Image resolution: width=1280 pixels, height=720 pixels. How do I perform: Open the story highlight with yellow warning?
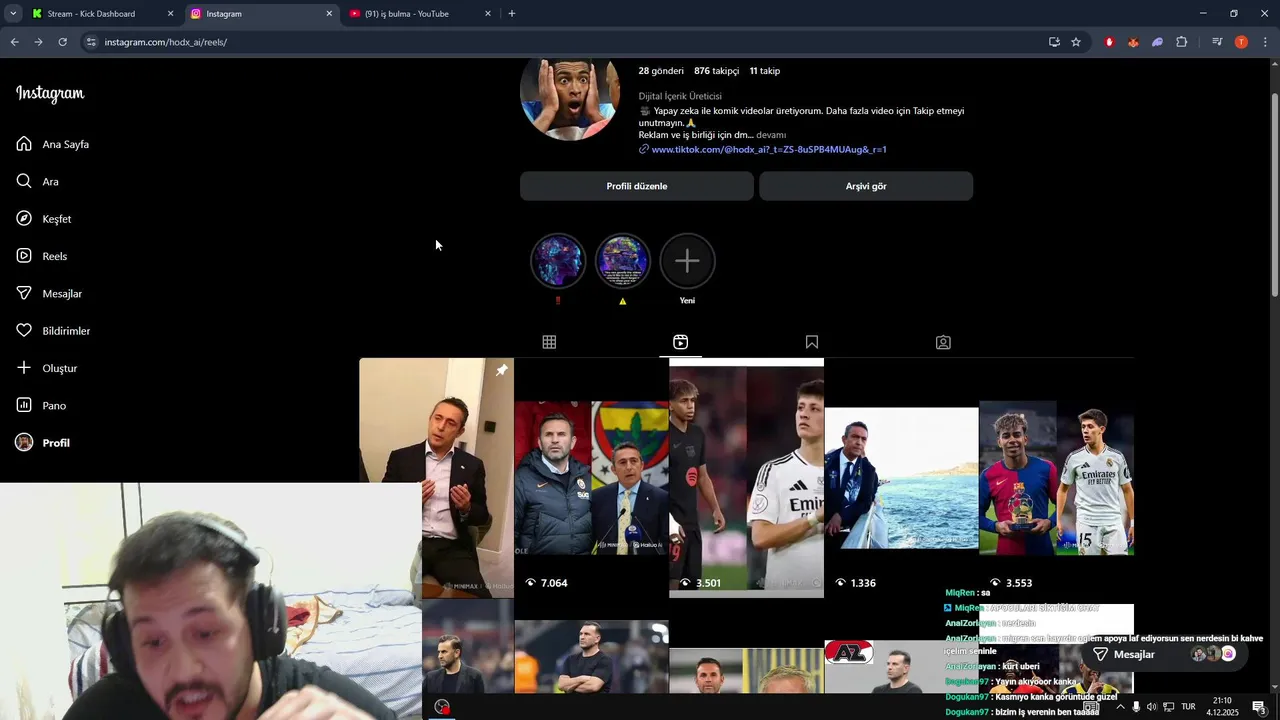[623, 261]
